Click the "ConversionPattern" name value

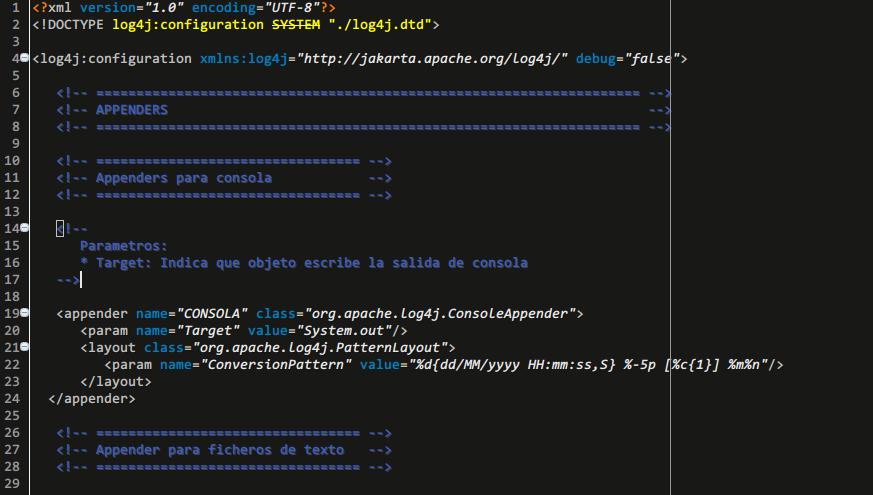tap(276, 365)
